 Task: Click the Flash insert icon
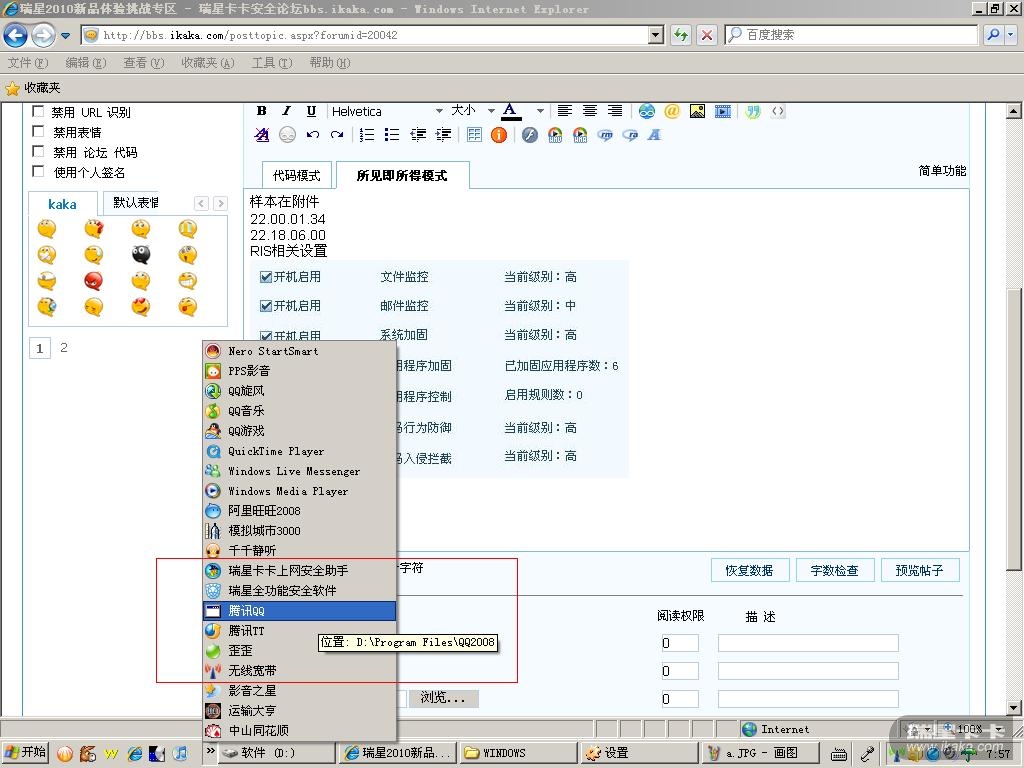(x=530, y=135)
